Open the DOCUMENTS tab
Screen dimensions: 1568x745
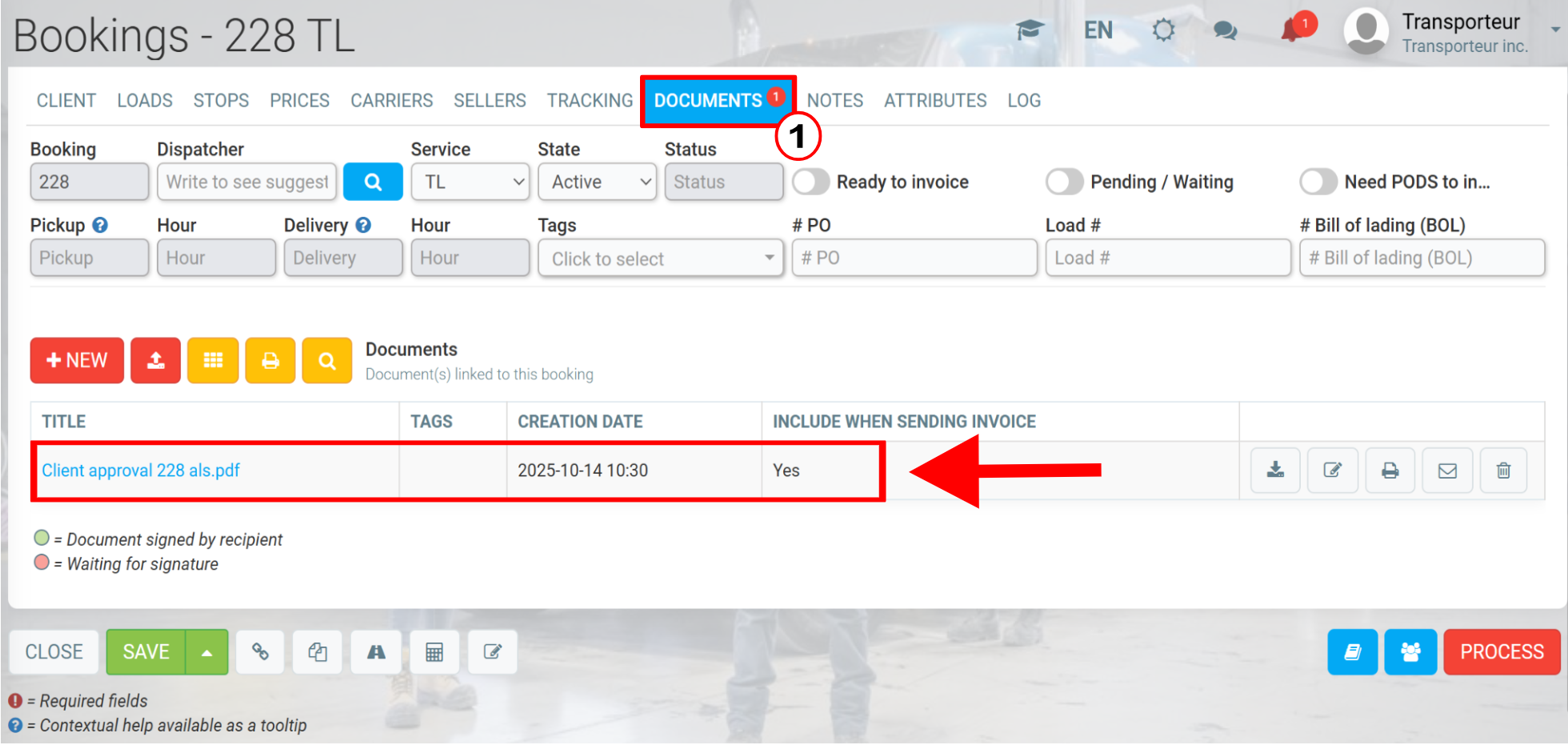718,101
